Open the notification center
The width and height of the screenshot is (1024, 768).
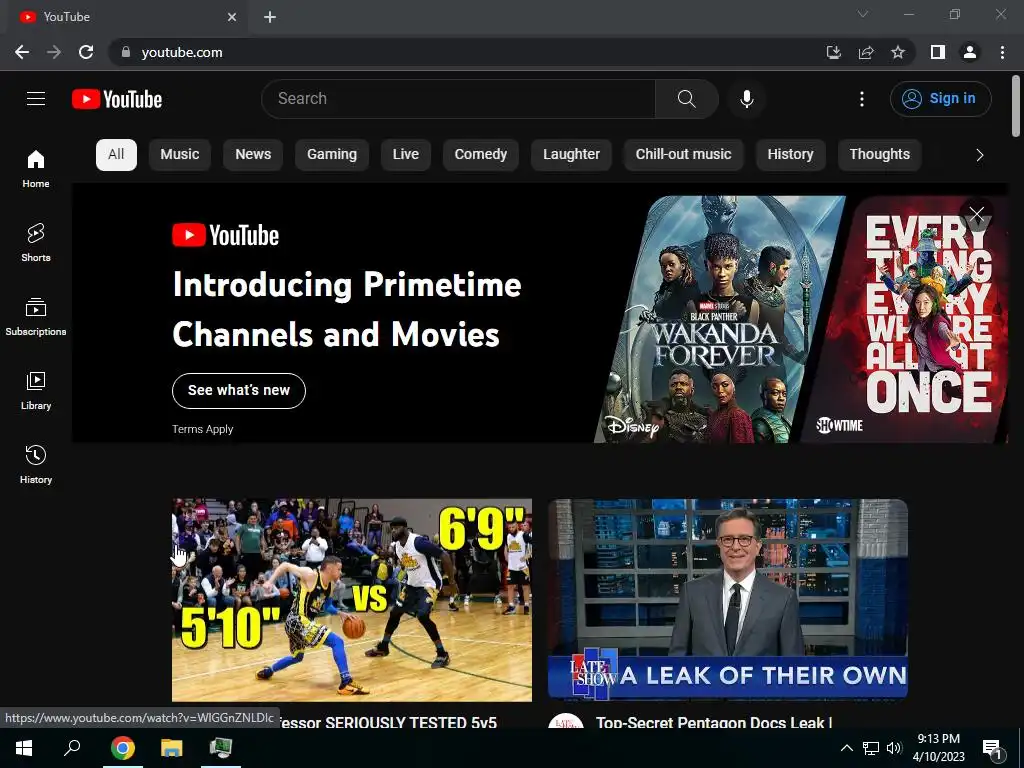[x=993, y=749]
